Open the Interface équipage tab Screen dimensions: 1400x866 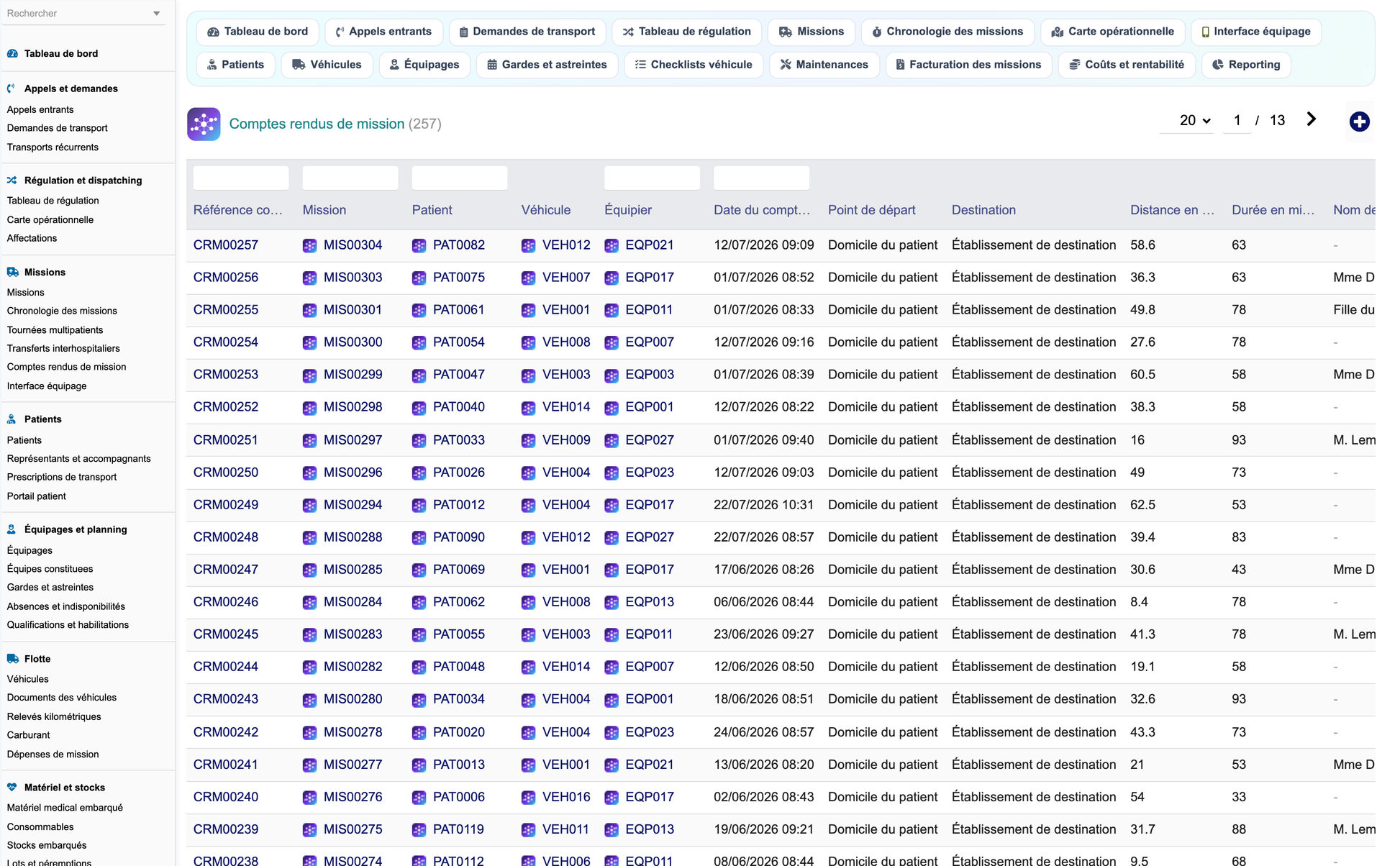point(1256,32)
